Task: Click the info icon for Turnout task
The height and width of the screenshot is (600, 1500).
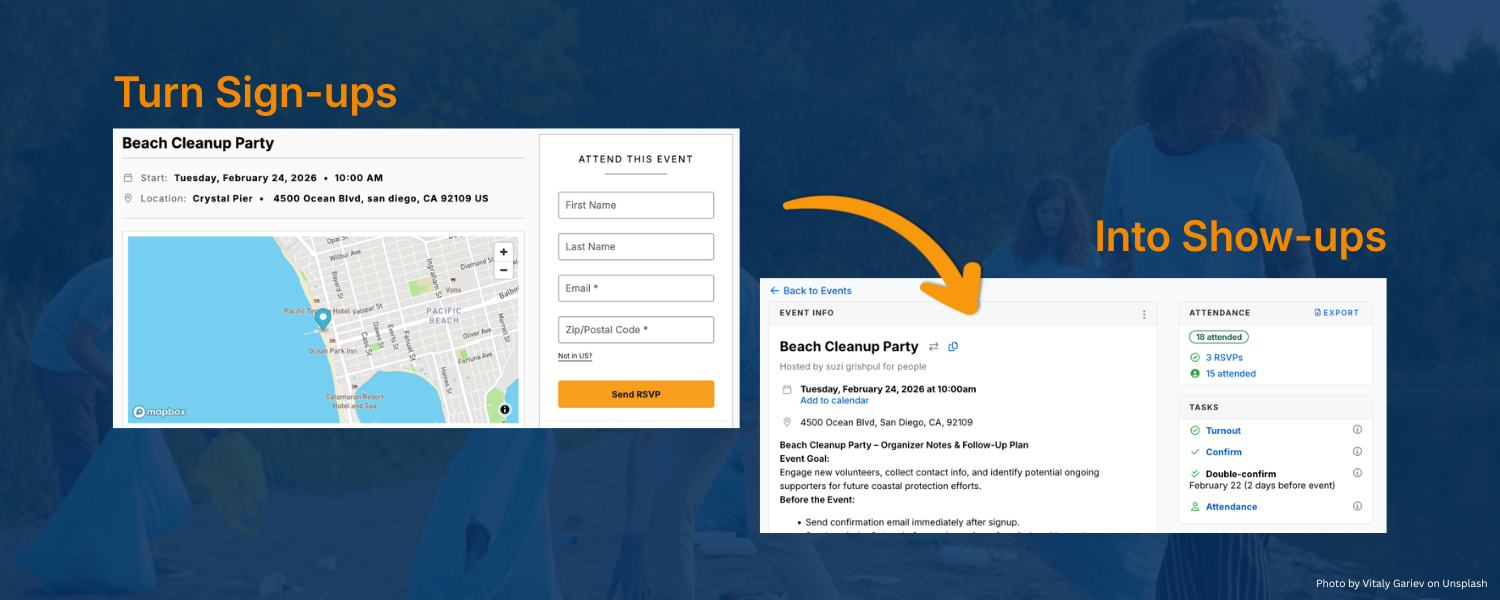Action: 1357,430
